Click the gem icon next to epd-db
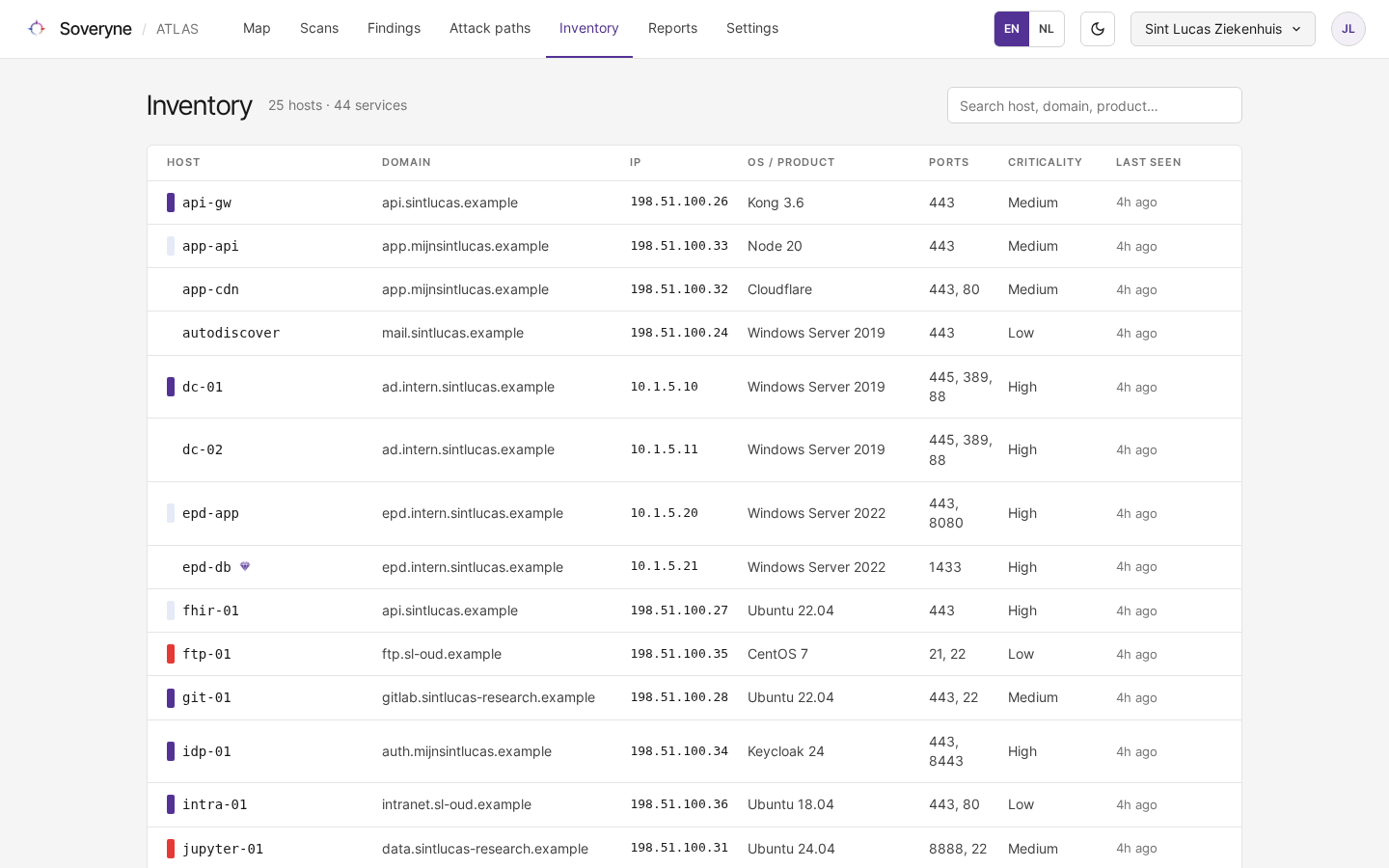Screen dimensions: 1389x868 click(245, 566)
